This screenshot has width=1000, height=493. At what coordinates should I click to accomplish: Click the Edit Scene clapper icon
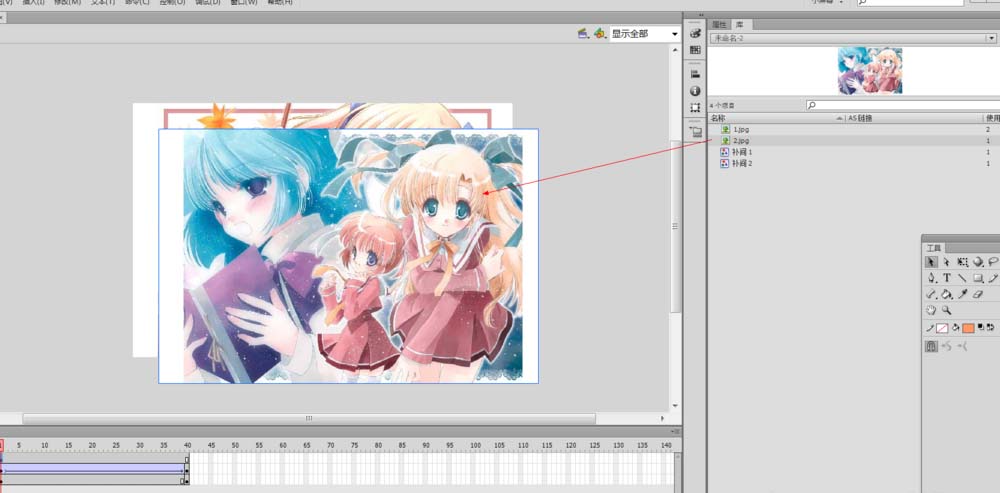[583, 33]
